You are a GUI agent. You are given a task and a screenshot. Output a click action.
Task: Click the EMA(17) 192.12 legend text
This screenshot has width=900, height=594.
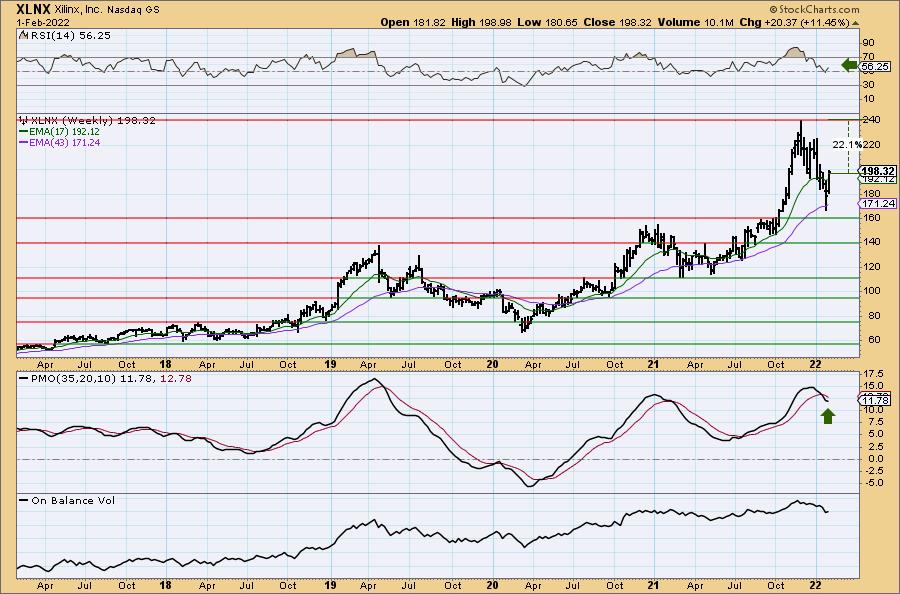[65, 132]
